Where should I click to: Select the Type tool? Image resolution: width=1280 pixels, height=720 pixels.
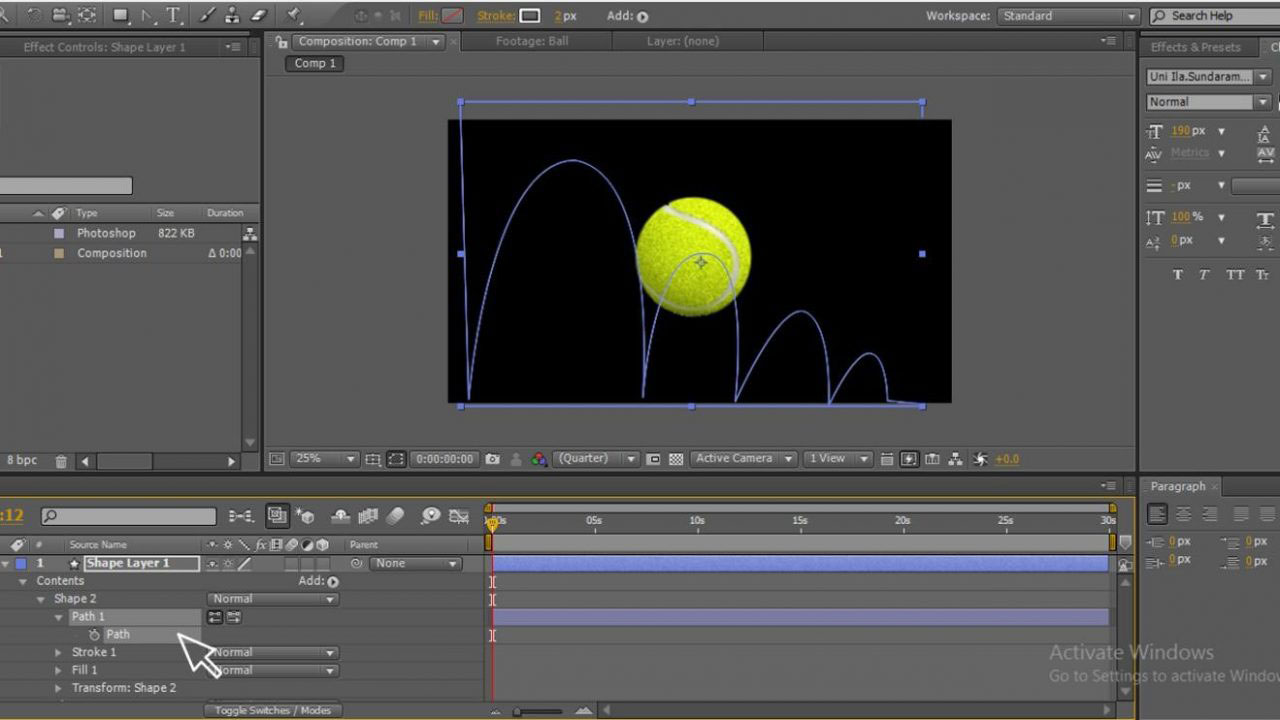(172, 15)
